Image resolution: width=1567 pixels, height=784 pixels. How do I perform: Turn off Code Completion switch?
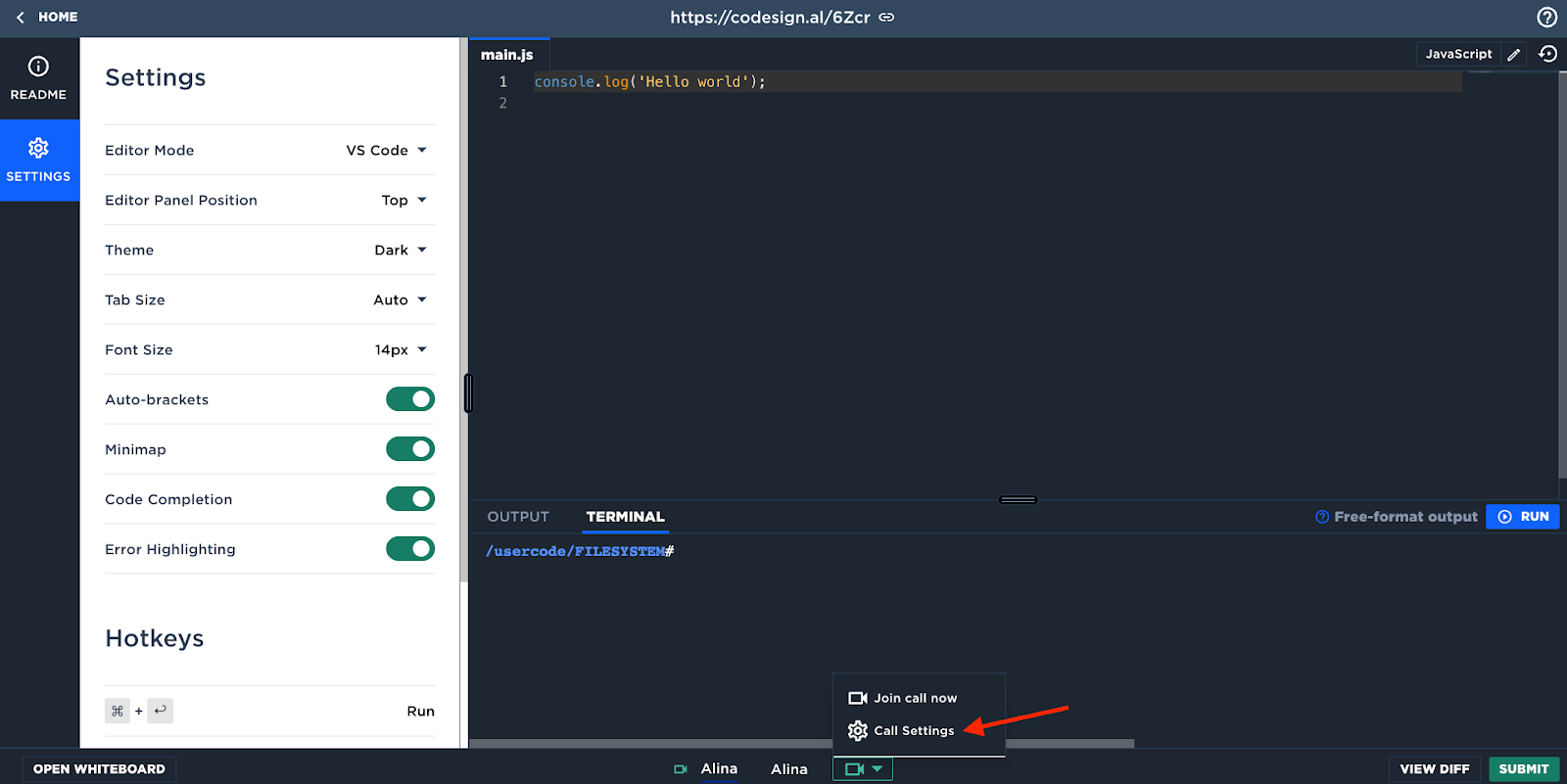tap(410, 499)
